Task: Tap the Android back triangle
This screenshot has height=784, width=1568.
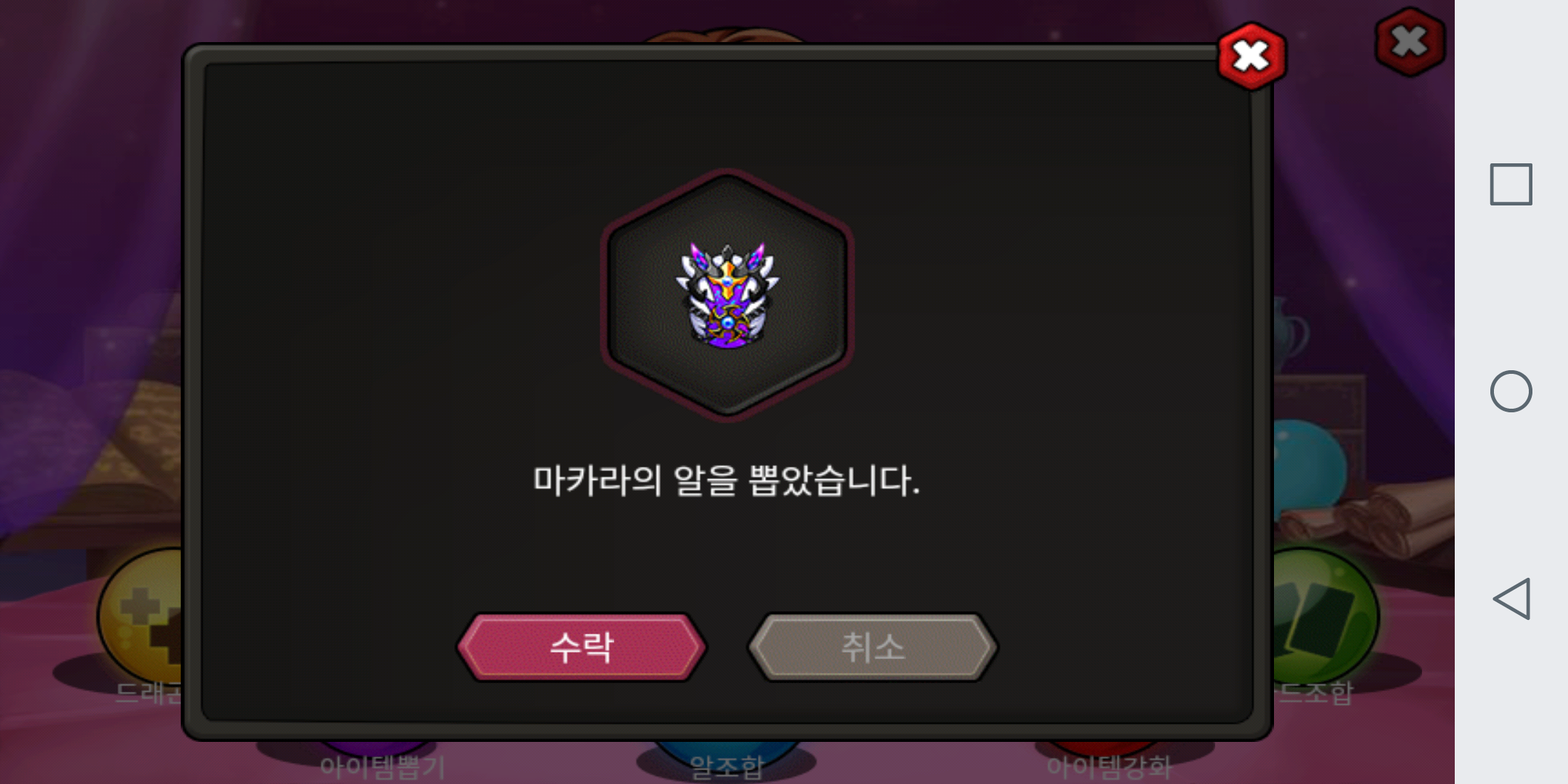Action: (1511, 599)
